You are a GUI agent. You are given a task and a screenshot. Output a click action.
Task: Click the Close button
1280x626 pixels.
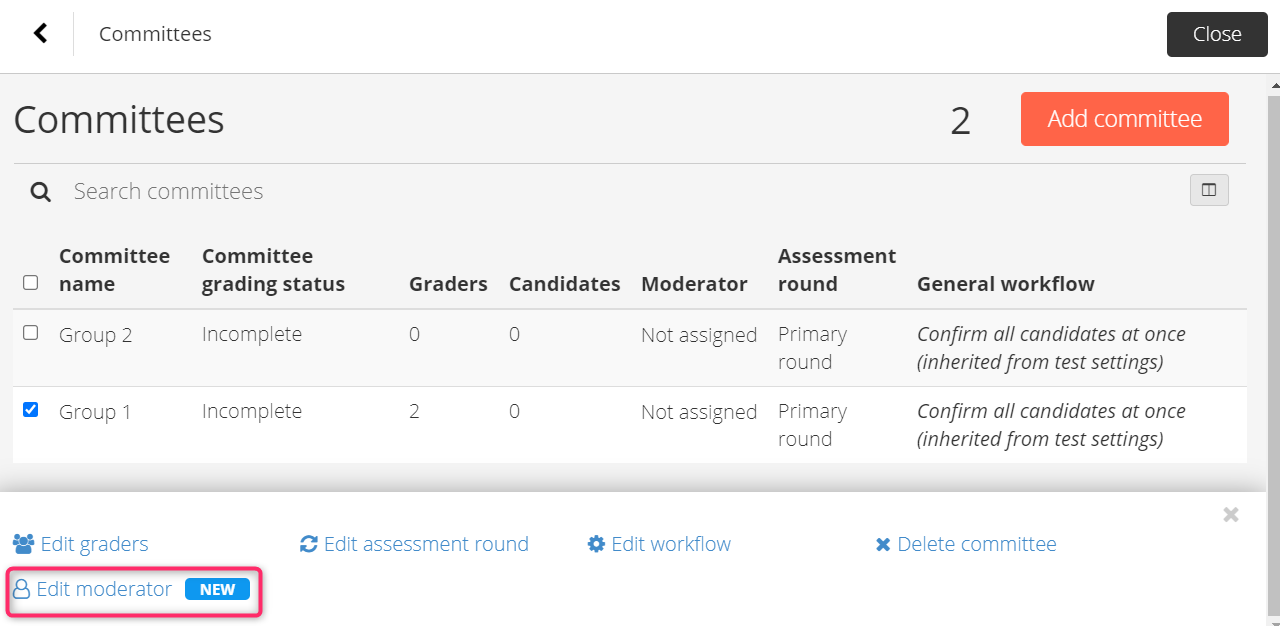pos(1217,34)
